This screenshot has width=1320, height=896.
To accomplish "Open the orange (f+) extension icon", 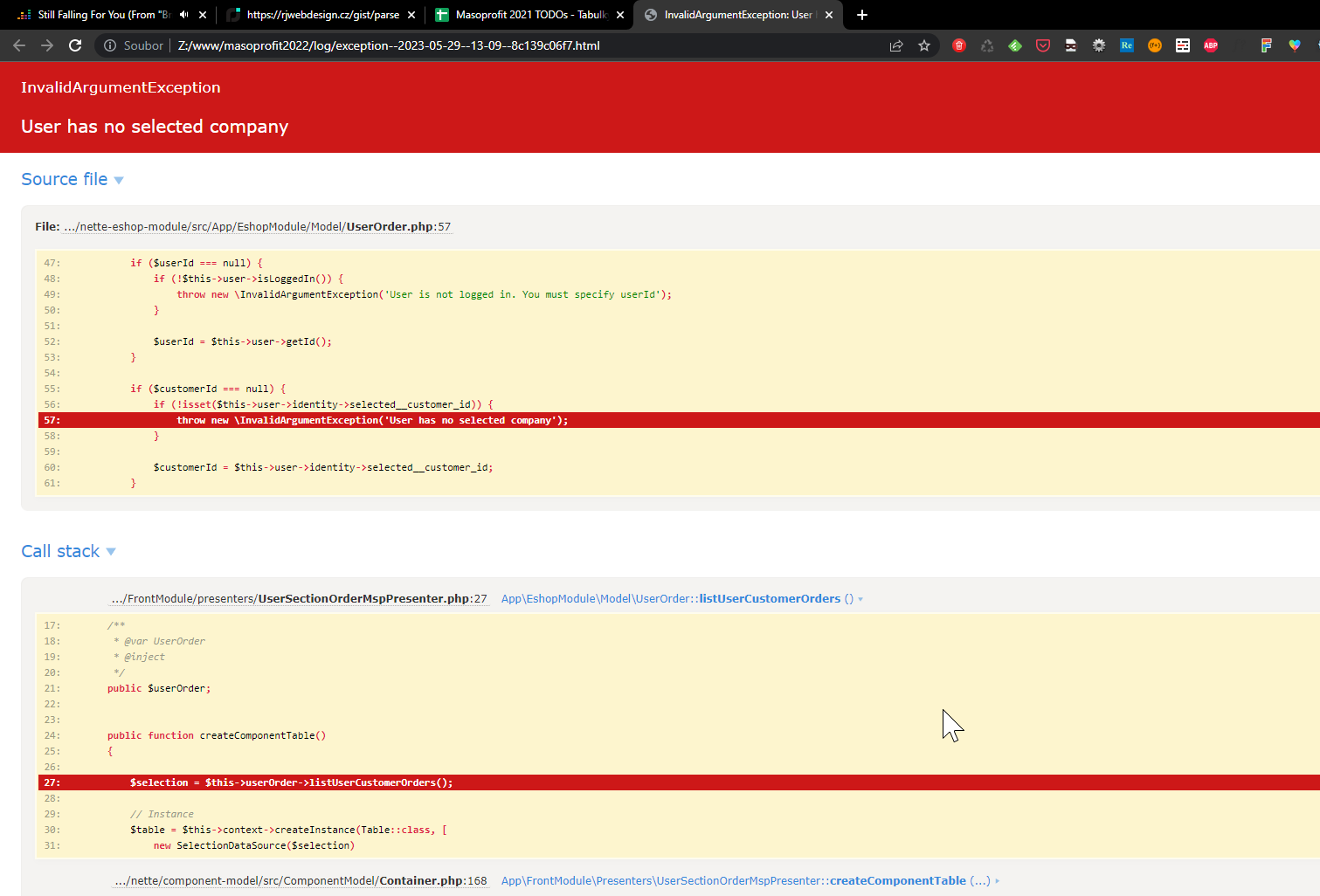I will (1155, 45).
